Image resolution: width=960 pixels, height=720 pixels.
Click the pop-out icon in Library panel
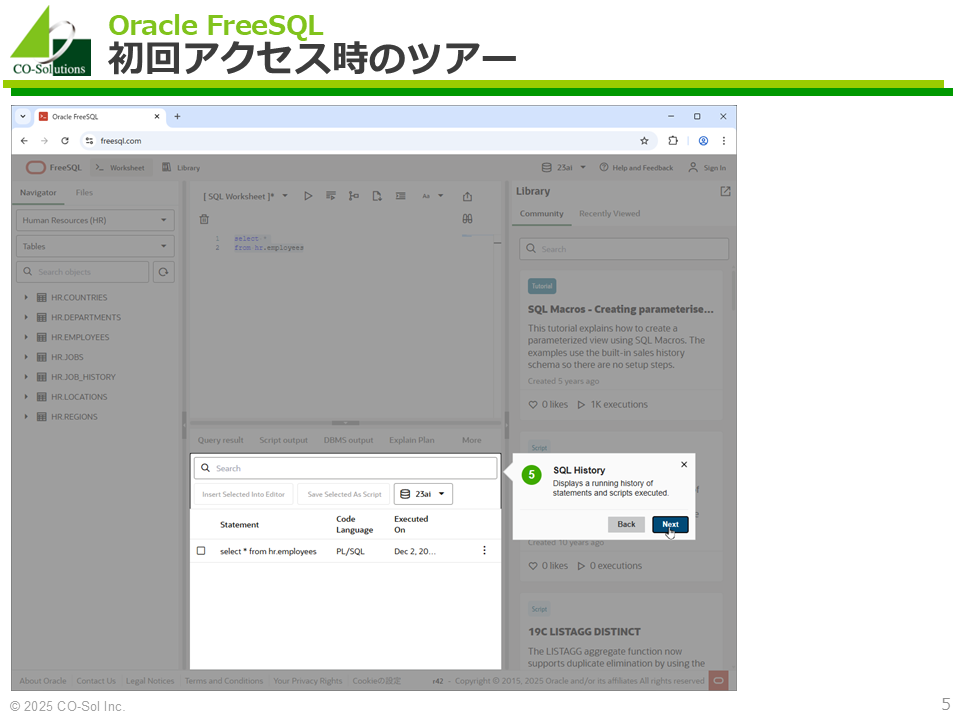pos(725,192)
